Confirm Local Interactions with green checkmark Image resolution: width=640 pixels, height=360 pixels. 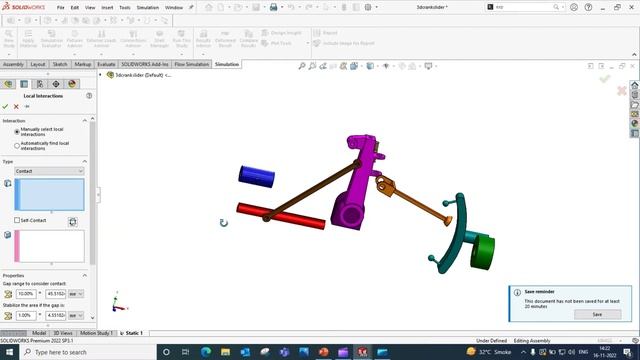5,107
